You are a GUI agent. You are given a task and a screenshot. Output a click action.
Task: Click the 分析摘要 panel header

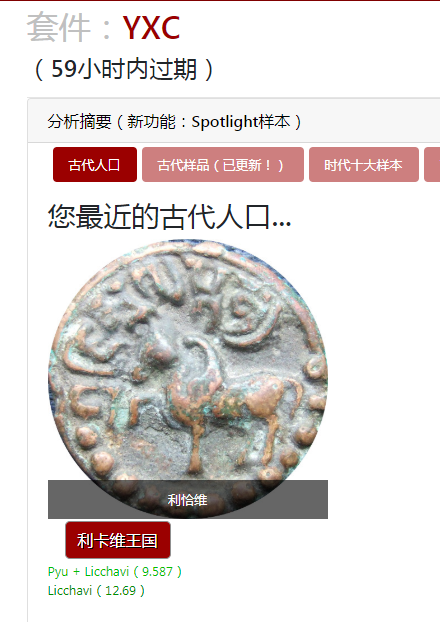coord(234,121)
